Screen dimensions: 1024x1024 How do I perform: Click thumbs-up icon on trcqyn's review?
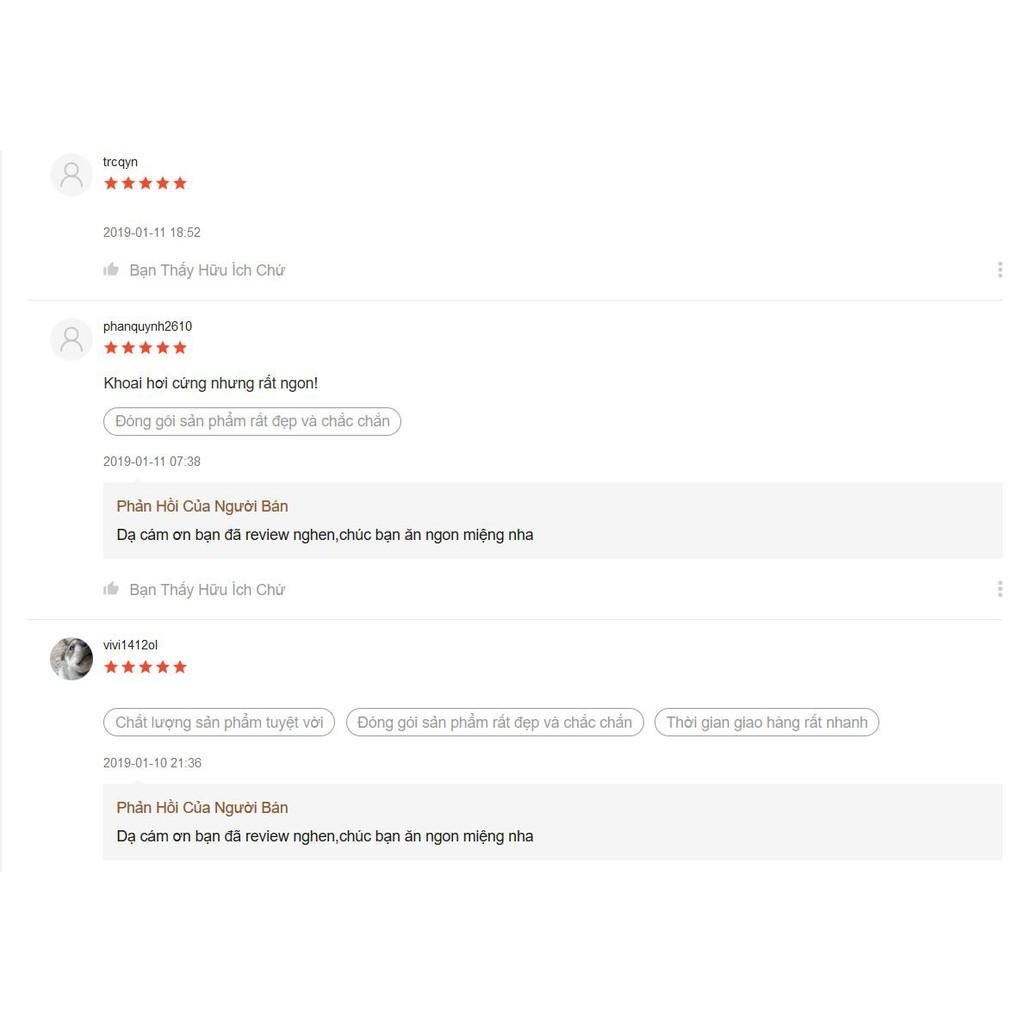tap(111, 270)
